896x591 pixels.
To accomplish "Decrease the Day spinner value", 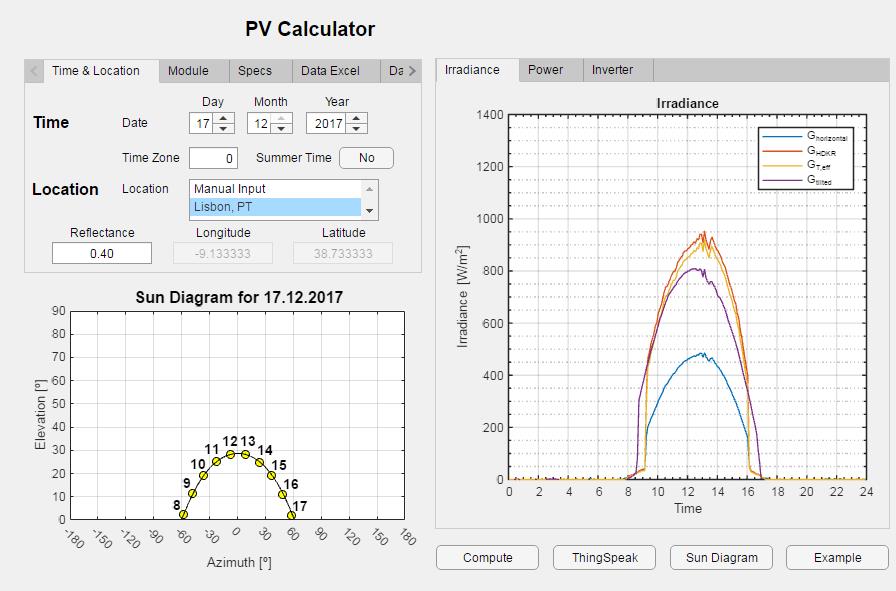I will point(224,128).
